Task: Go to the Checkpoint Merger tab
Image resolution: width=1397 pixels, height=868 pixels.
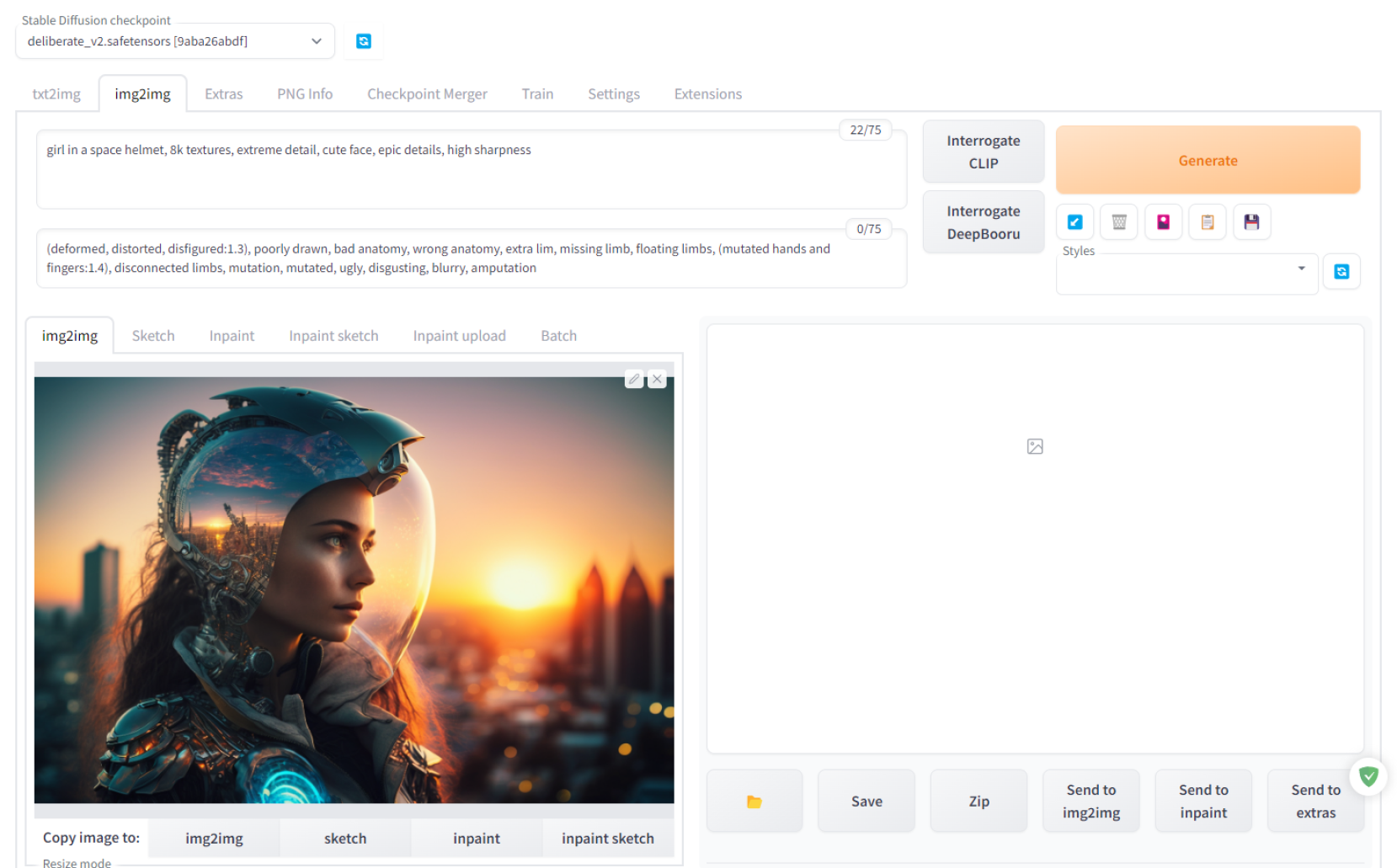Action: click(x=427, y=93)
